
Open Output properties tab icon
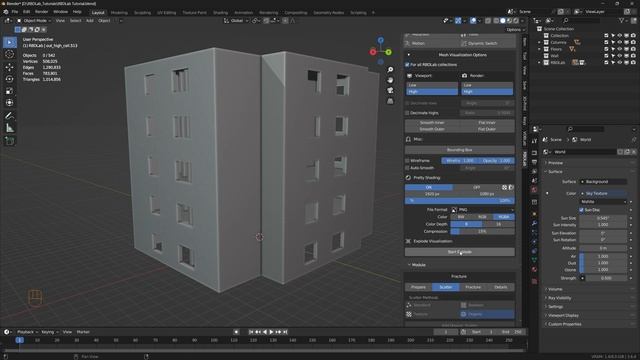coord(534,162)
